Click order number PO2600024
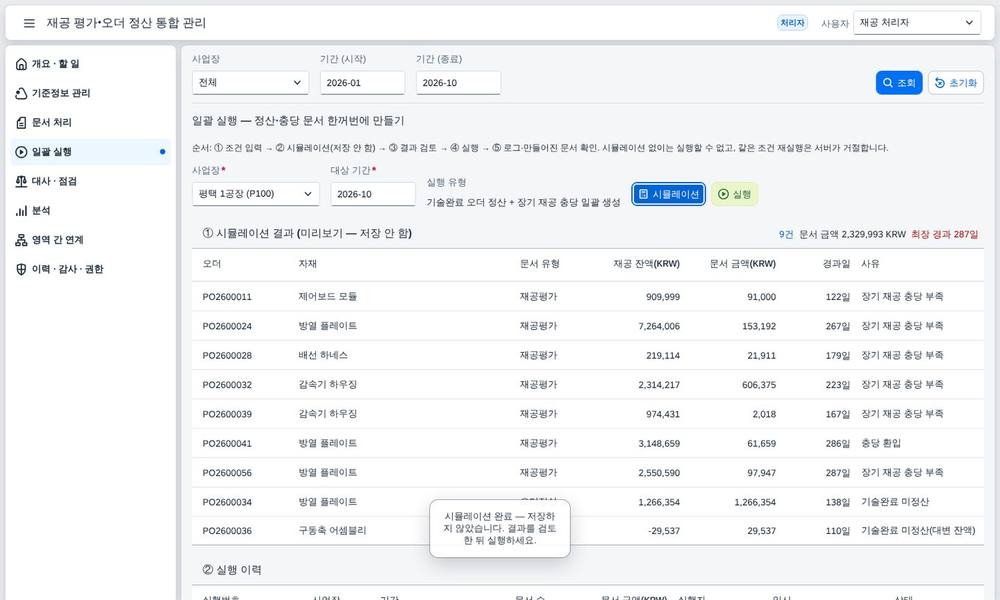 (227, 326)
